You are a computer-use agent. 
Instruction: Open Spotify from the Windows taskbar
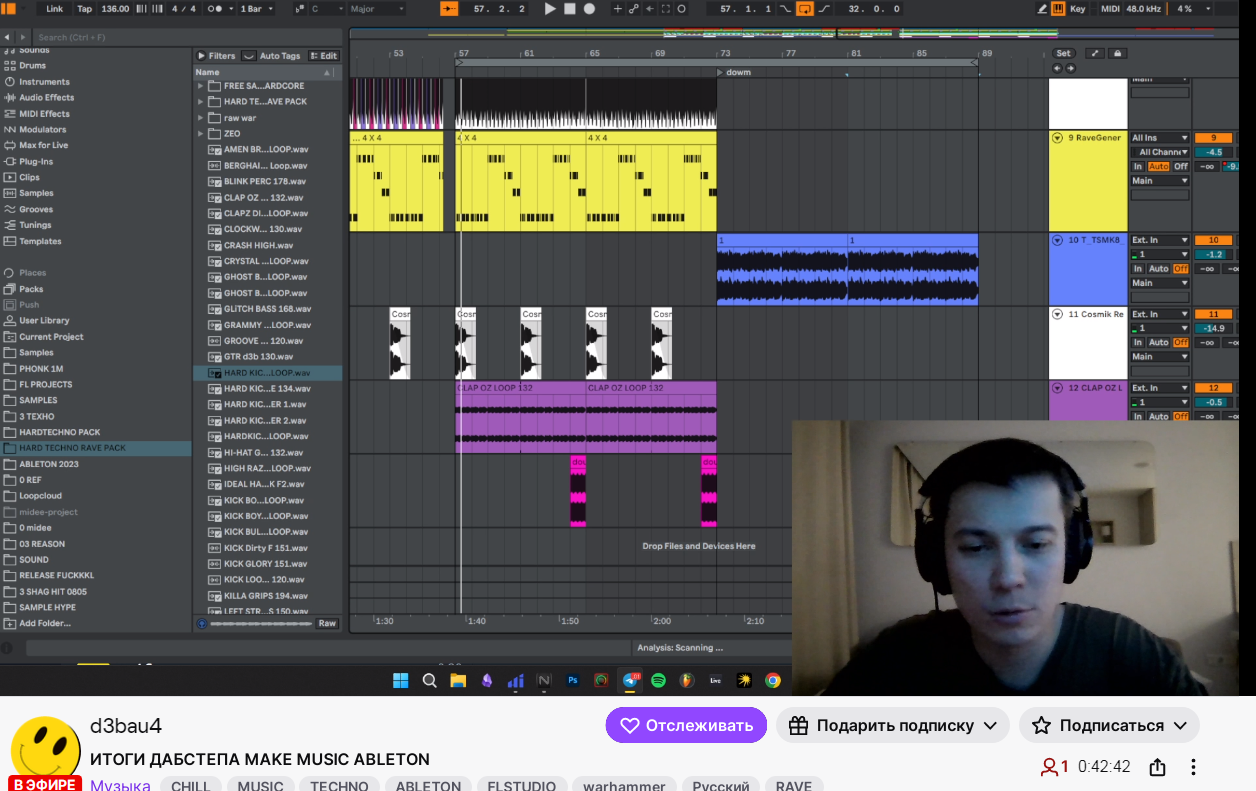tap(658, 680)
